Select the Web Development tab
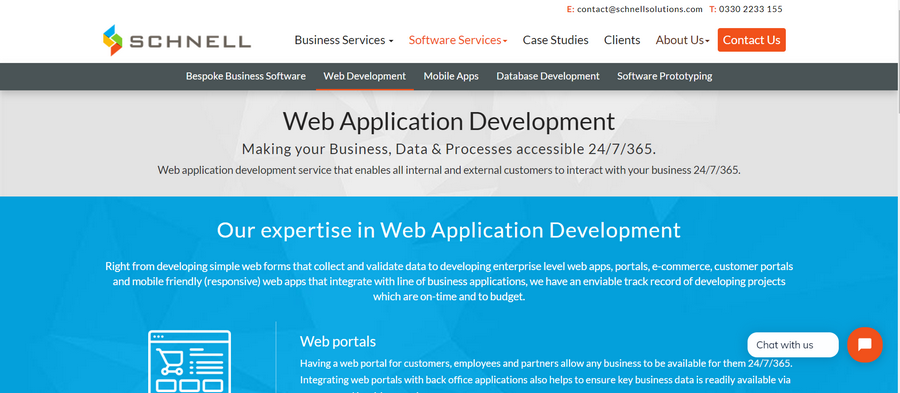This screenshot has height=393, width=900. point(364,76)
